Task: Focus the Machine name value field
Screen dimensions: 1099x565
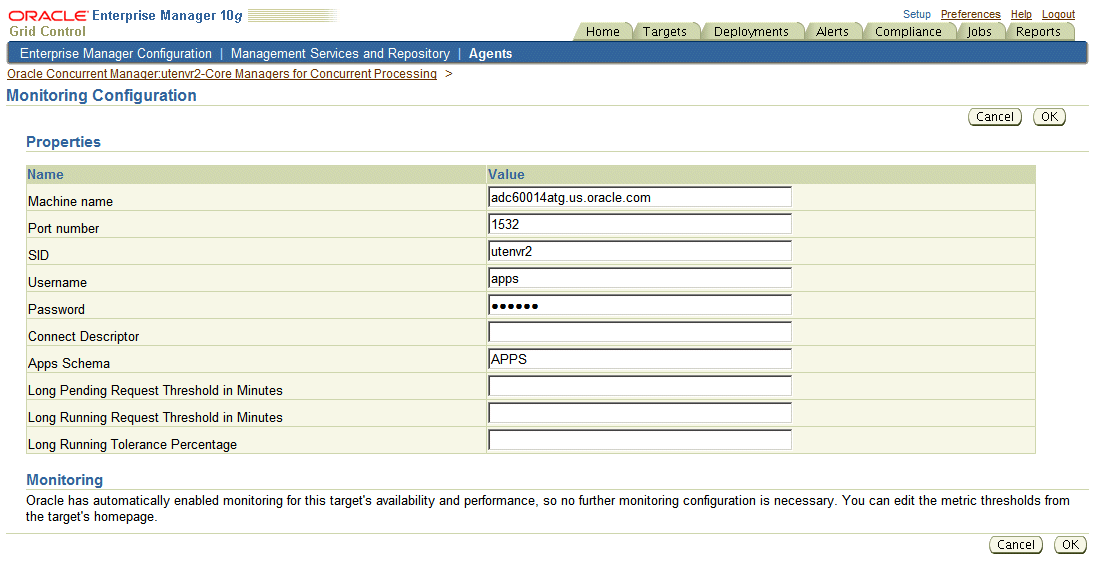Action: 640,197
